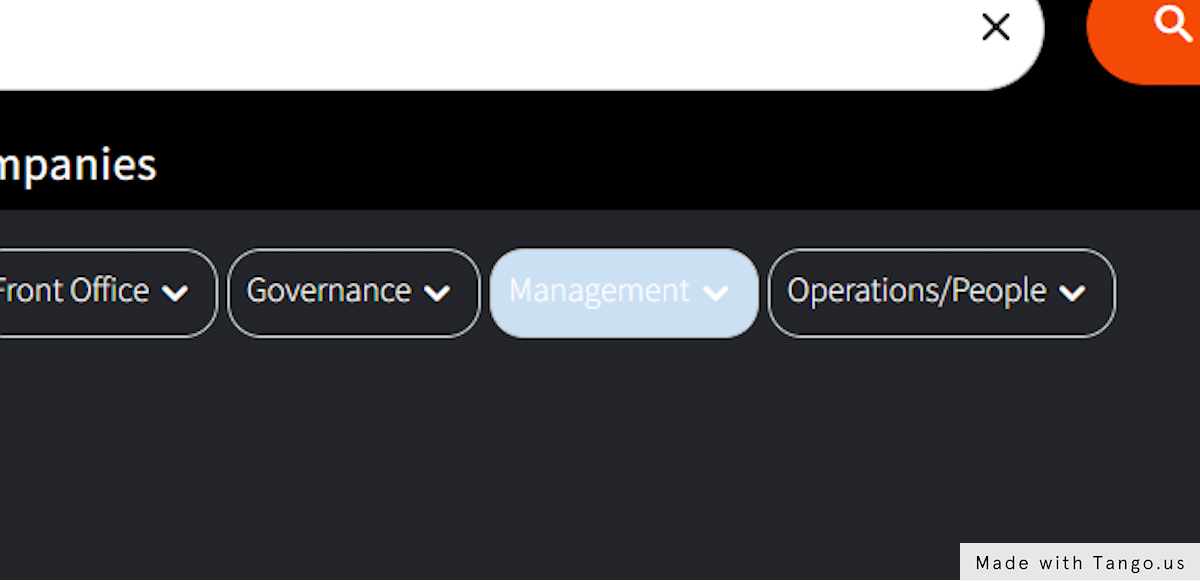Open the Governance filter dropdown
This screenshot has width=1200, height=581.
(354, 293)
